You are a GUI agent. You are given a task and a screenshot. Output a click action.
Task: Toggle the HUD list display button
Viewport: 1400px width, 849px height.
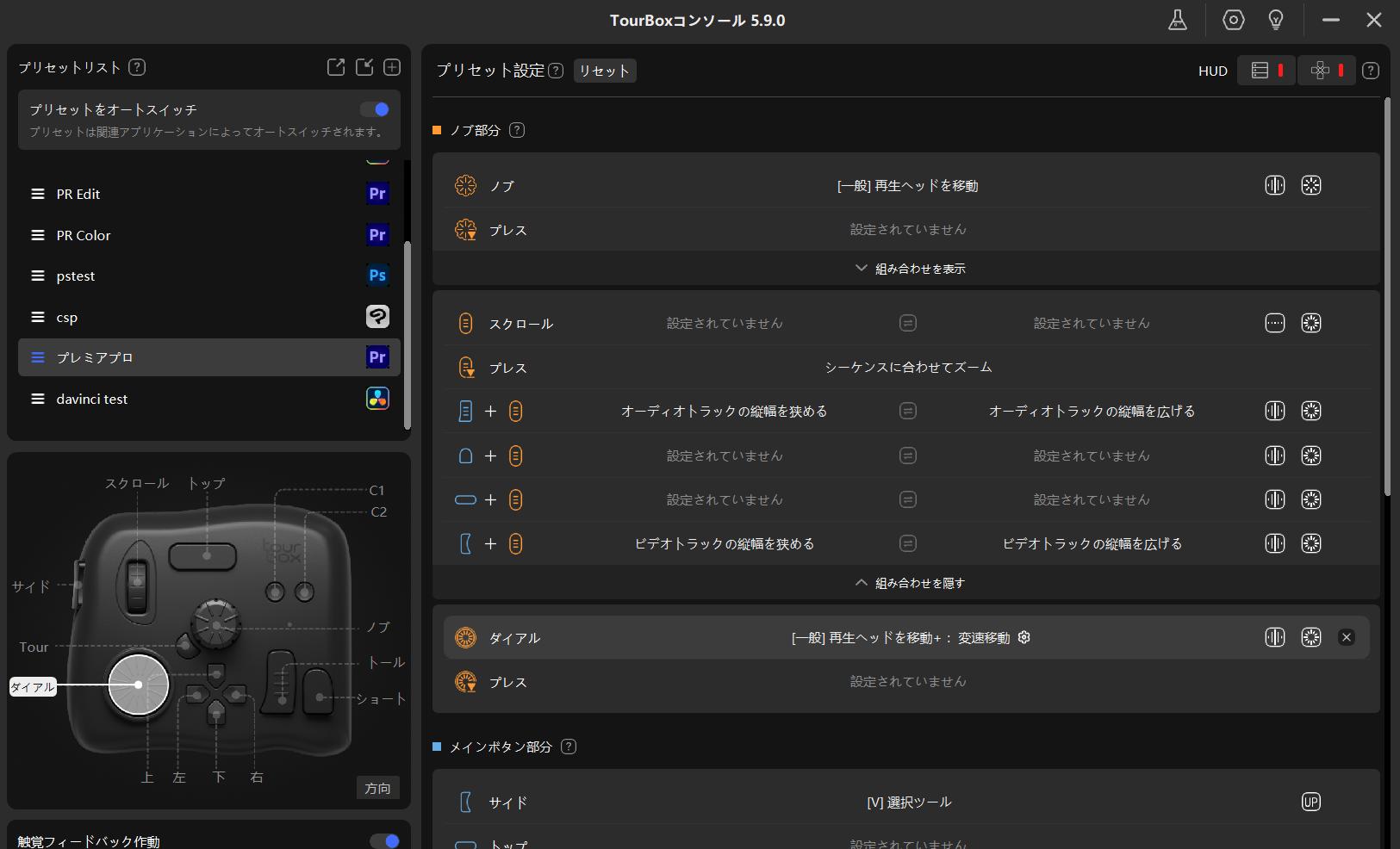[x=1266, y=71]
